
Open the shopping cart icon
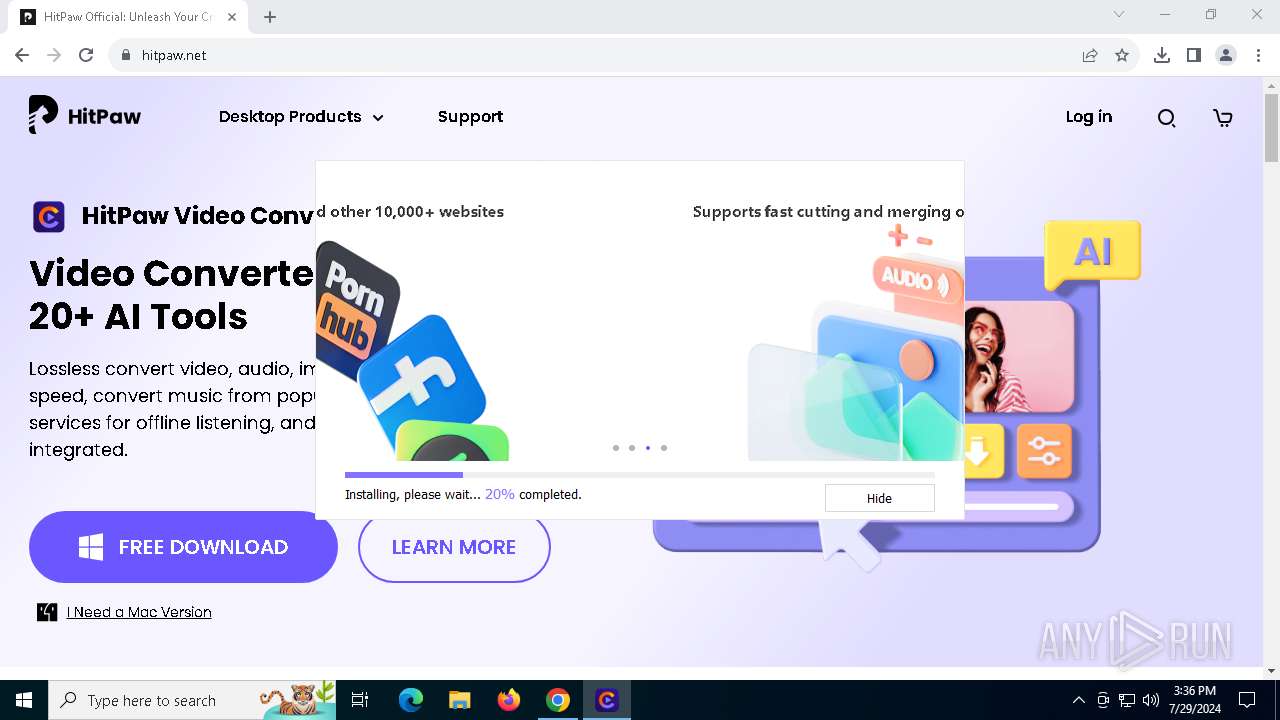[x=1222, y=118]
